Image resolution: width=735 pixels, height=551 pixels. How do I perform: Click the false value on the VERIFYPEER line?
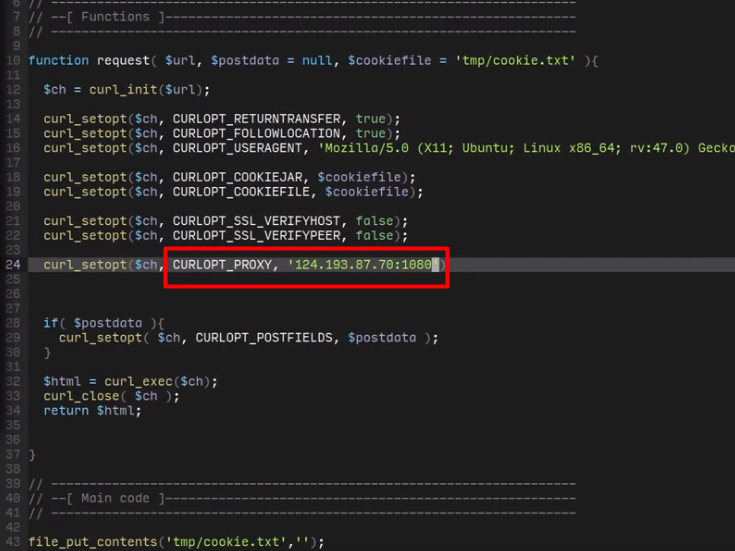pyautogui.click(x=374, y=235)
